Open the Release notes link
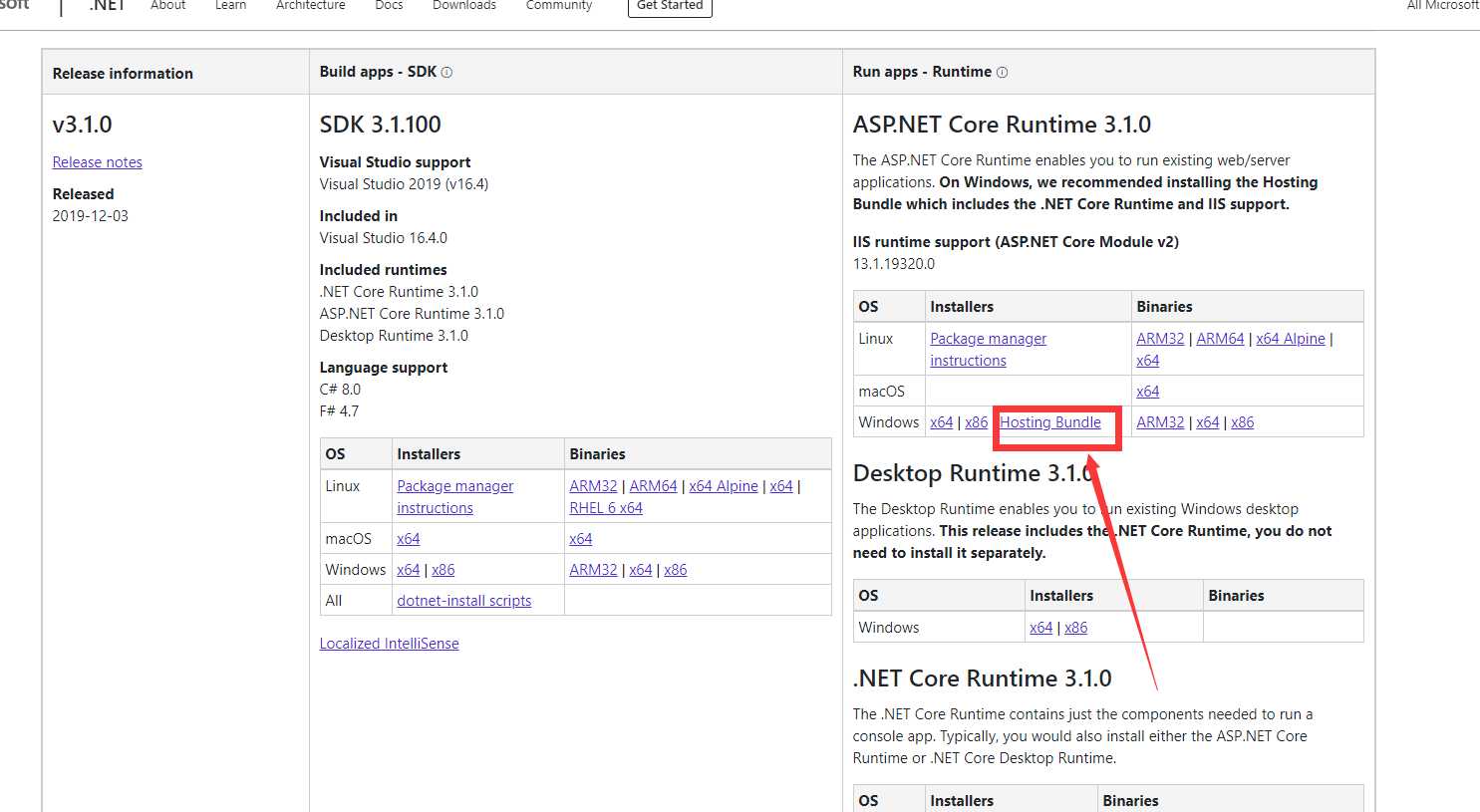The width and height of the screenshot is (1480, 812). 98,162
